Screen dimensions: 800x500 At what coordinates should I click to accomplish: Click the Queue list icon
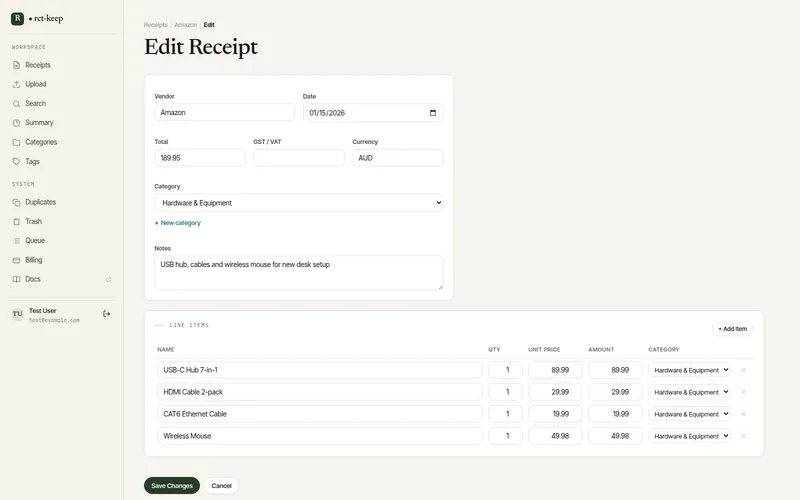pos(16,240)
